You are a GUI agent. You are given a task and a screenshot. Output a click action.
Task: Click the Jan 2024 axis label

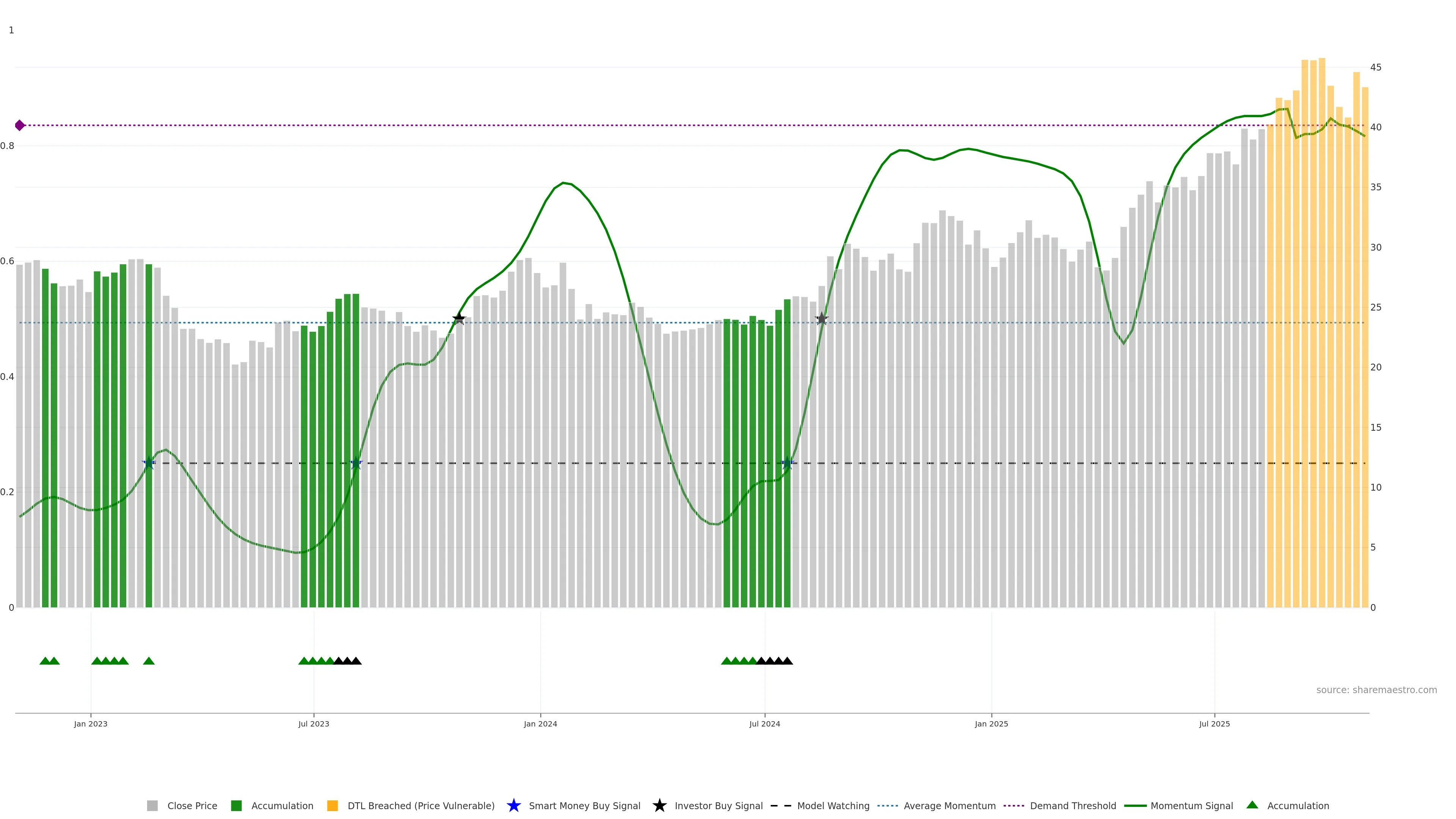pos(540,723)
